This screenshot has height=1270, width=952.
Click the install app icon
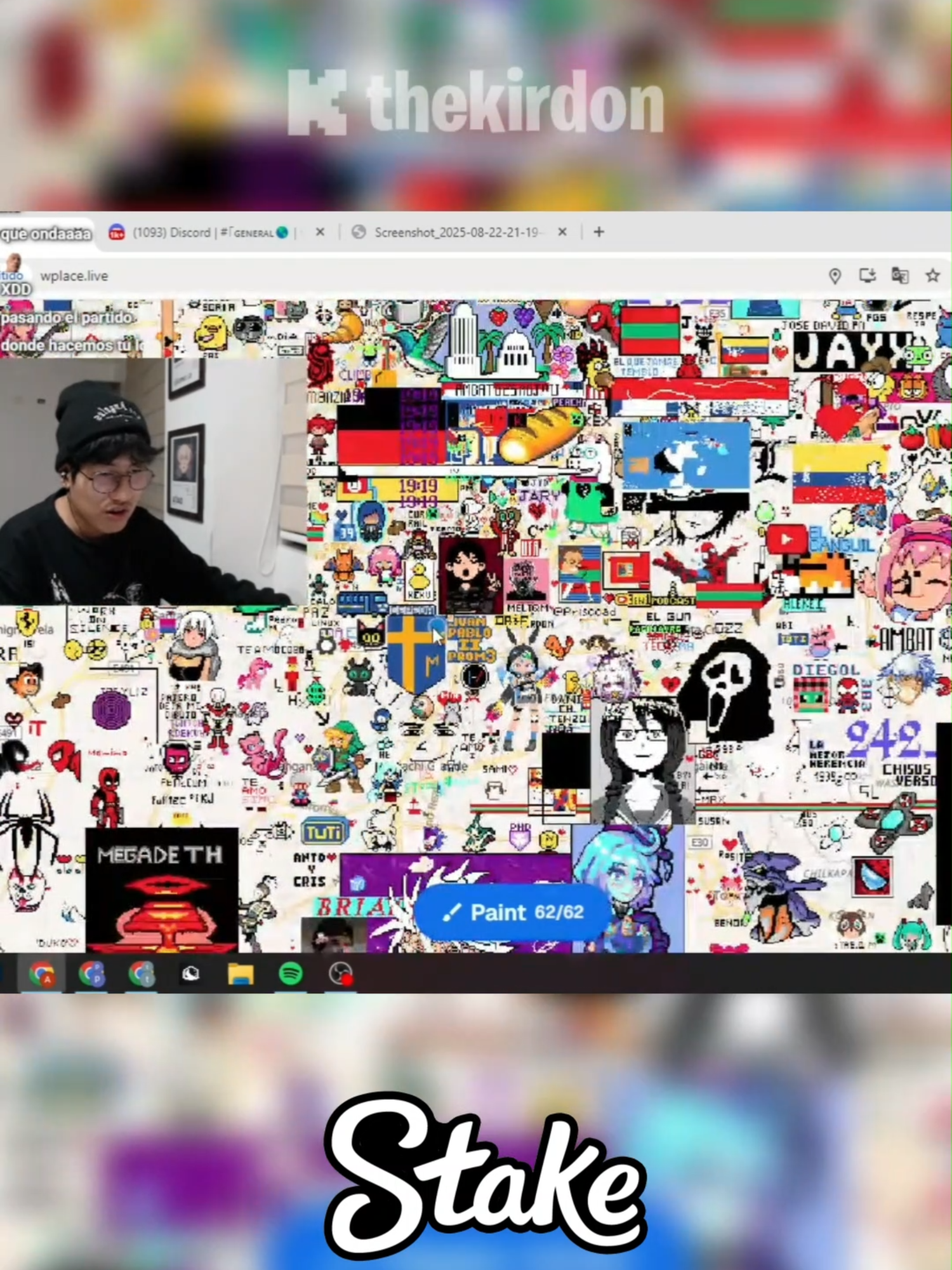868,276
